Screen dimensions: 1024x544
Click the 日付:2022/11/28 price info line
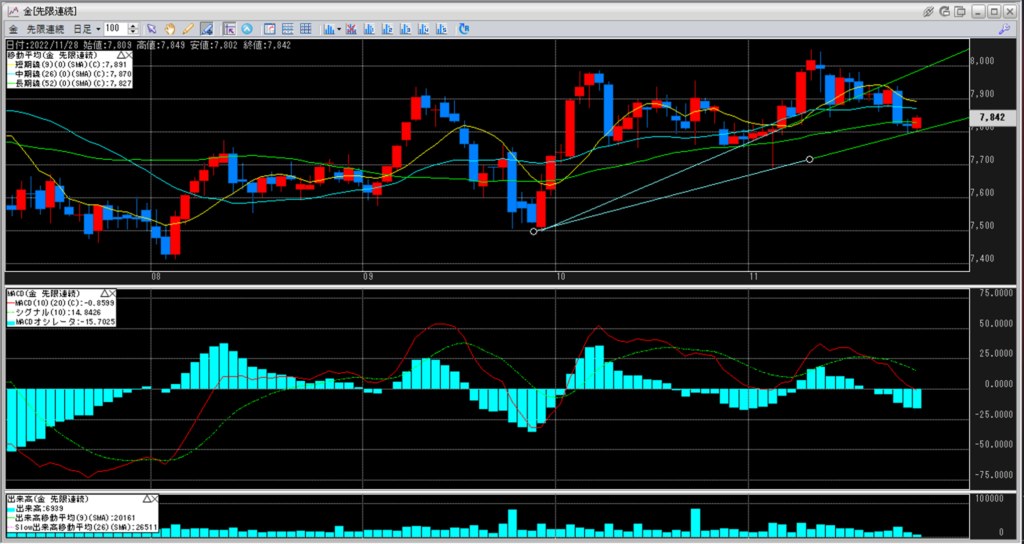tap(148, 45)
